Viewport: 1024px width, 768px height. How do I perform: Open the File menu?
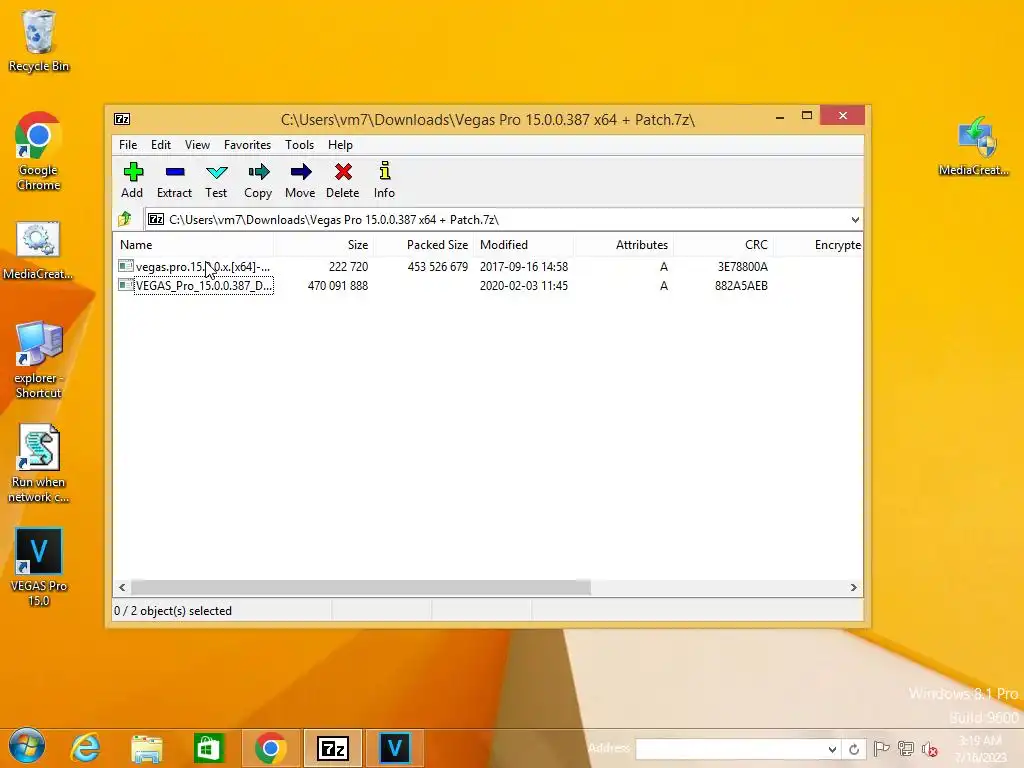[128, 145]
